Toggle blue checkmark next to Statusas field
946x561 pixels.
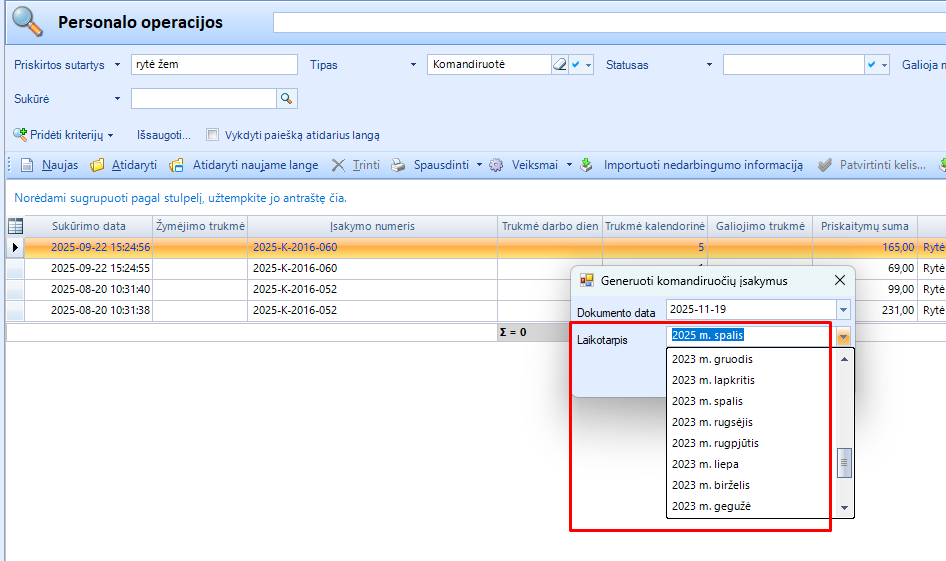pyautogui.click(x=872, y=65)
